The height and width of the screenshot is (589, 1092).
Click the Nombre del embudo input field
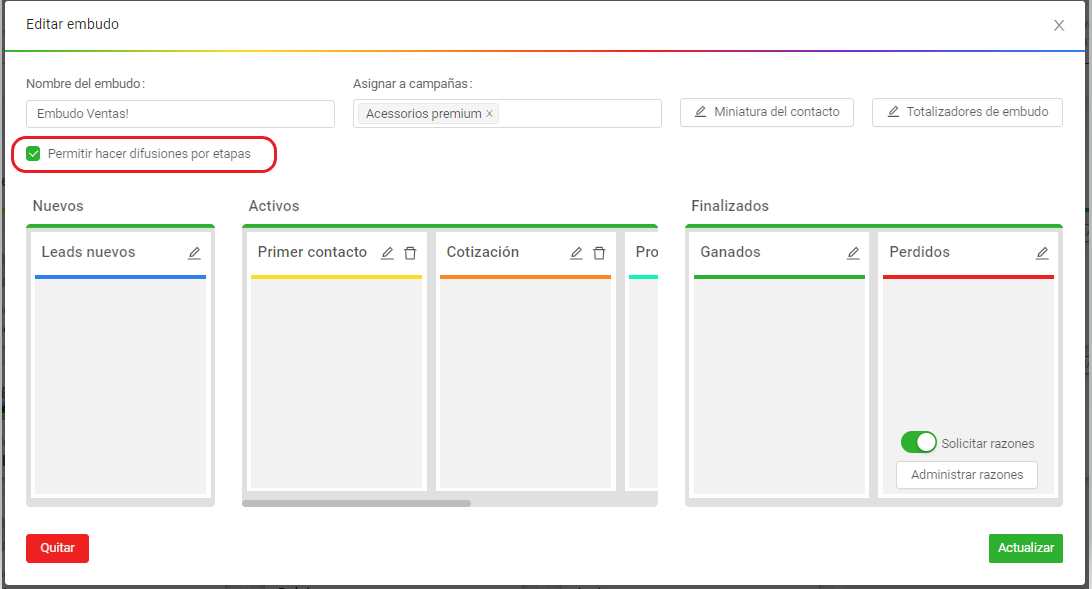click(x=180, y=113)
